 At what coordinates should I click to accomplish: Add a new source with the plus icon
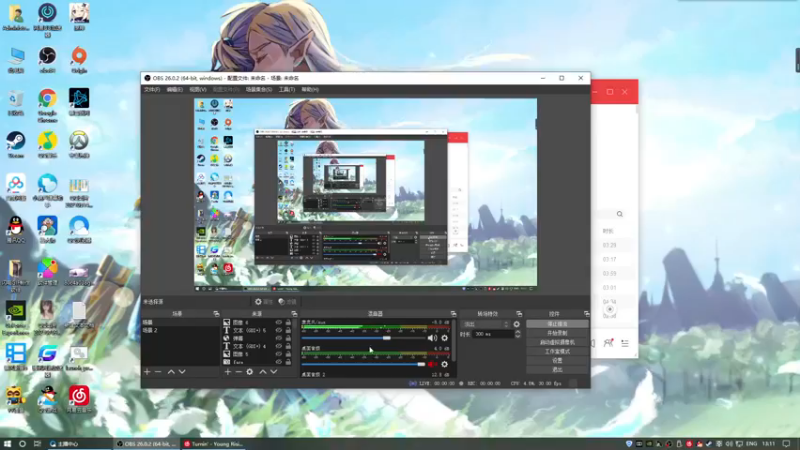coord(228,372)
